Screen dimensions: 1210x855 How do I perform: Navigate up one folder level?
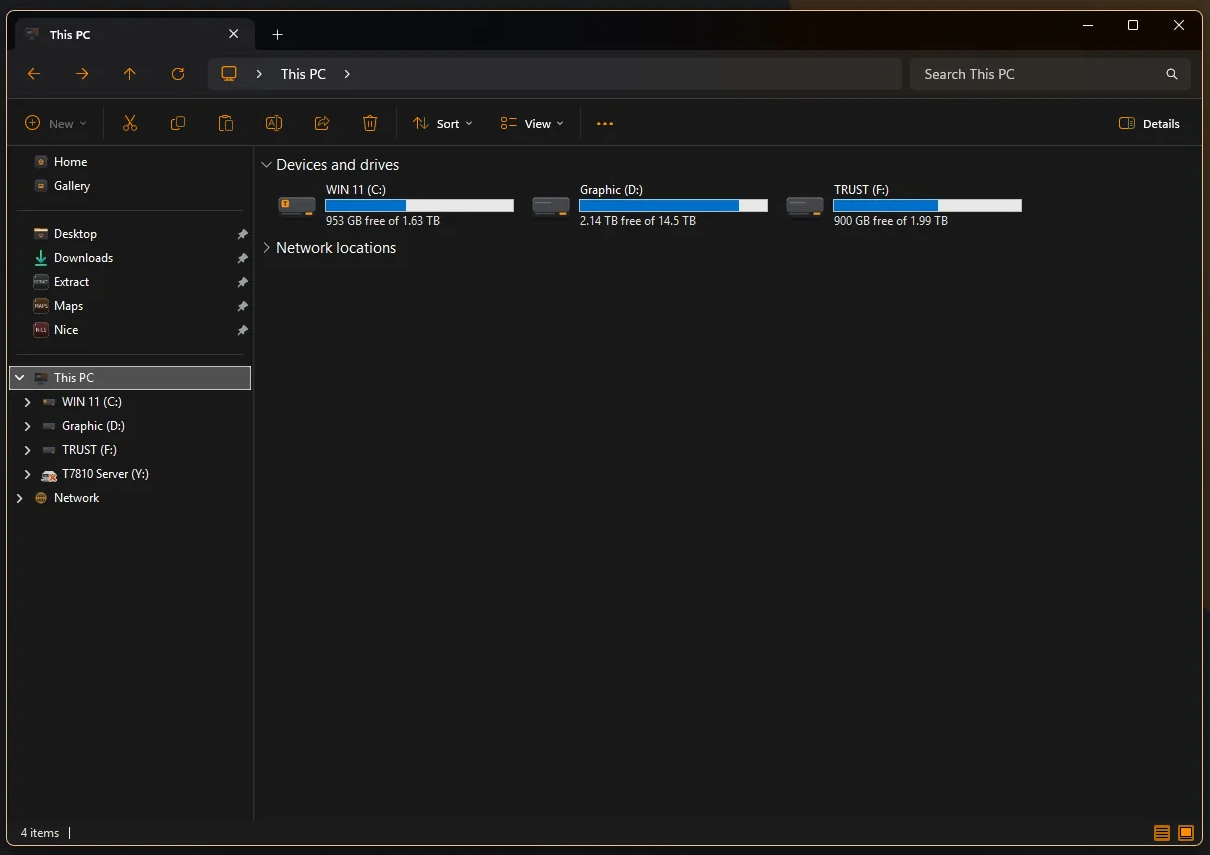(x=130, y=74)
